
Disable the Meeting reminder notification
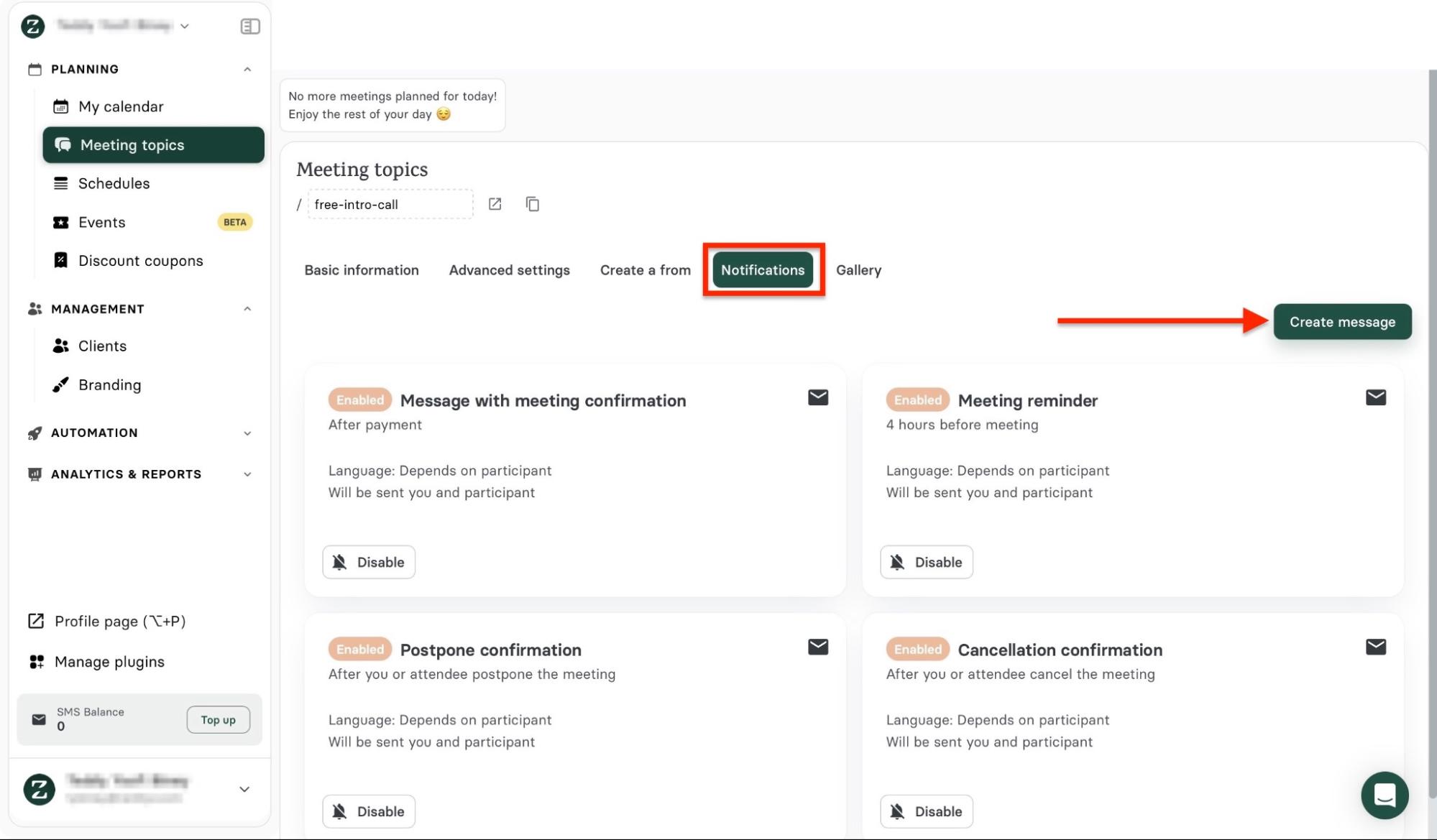(x=926, y=562)
